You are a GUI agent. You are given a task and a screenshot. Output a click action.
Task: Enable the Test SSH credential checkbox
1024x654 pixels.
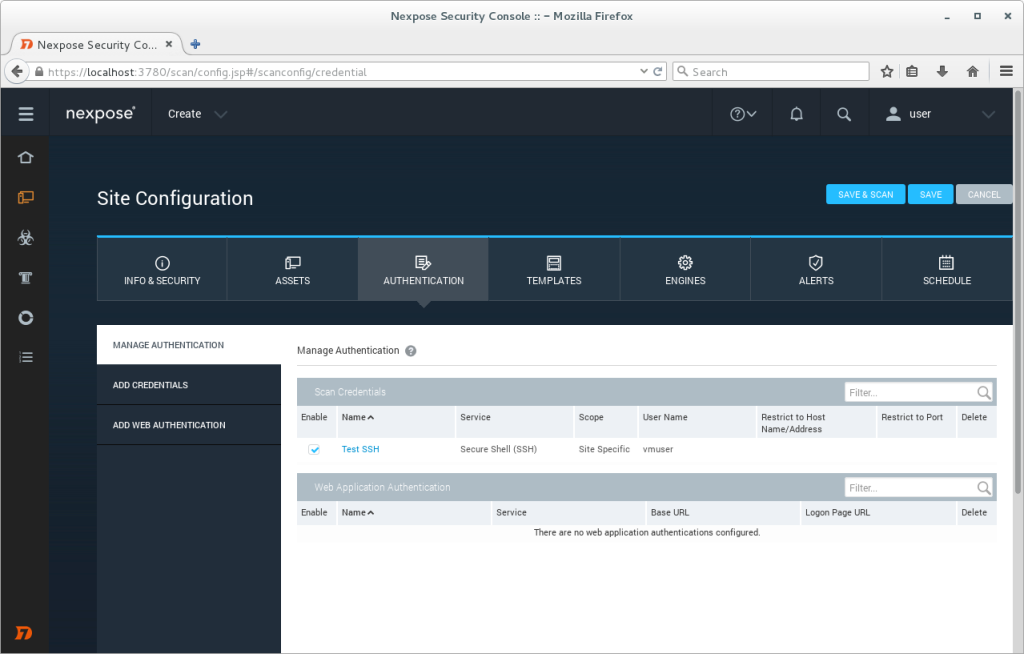pyautogui.click(x=315, y=449)
